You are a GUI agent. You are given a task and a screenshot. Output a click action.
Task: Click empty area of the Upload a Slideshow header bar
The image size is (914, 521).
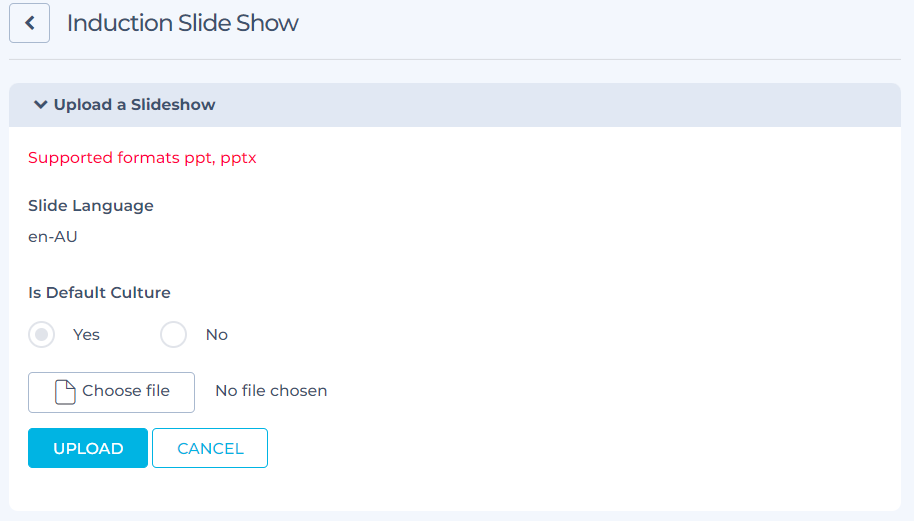pos(554,105)
